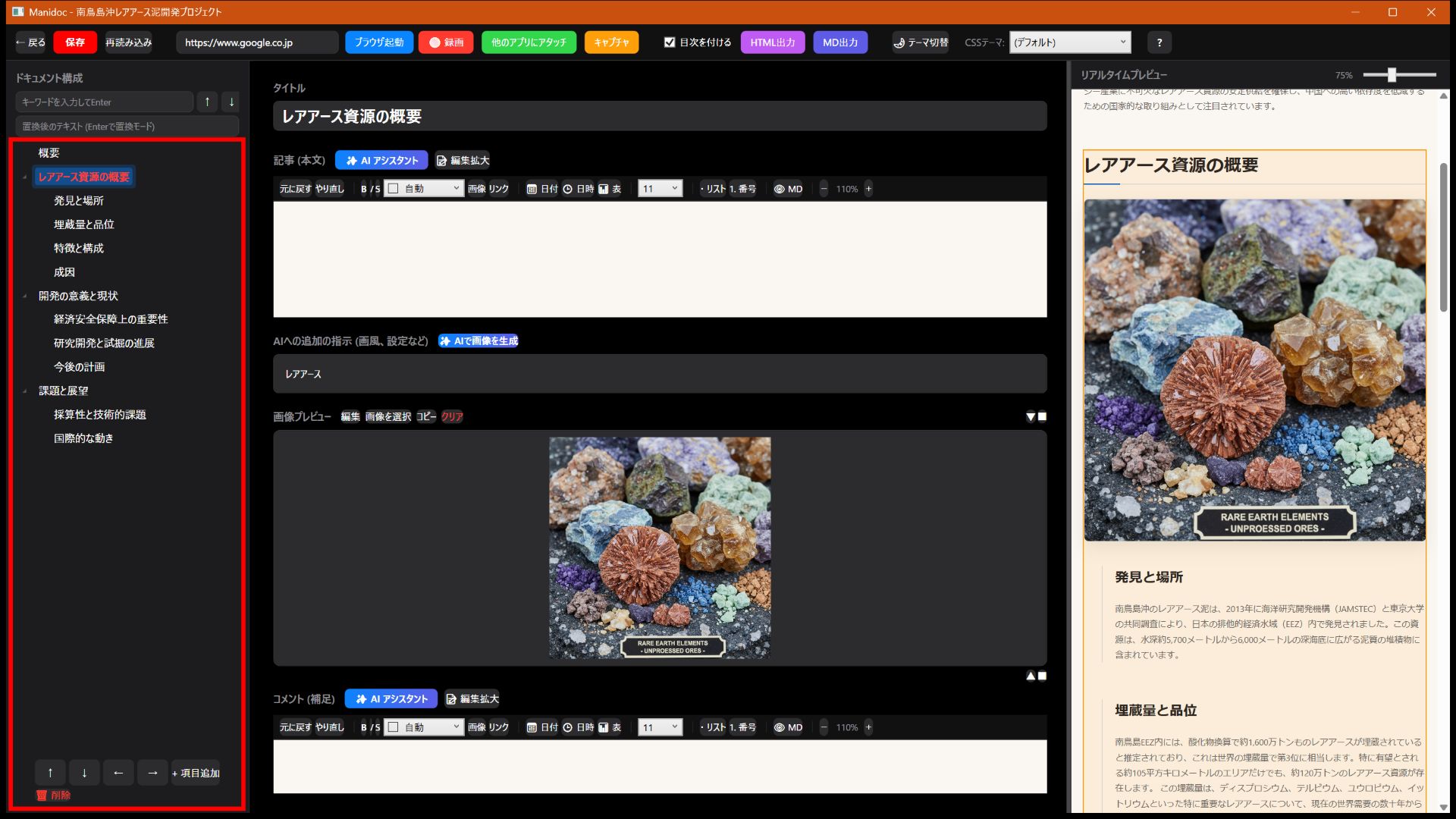The image size is (1456, 819).
Task: Insert a hyperlink using the リンク icon
Action: 499,189
